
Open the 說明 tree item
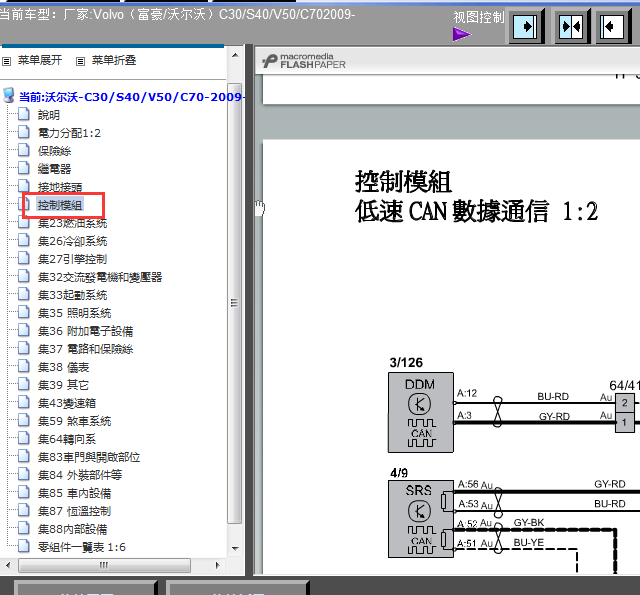point(49,115)
